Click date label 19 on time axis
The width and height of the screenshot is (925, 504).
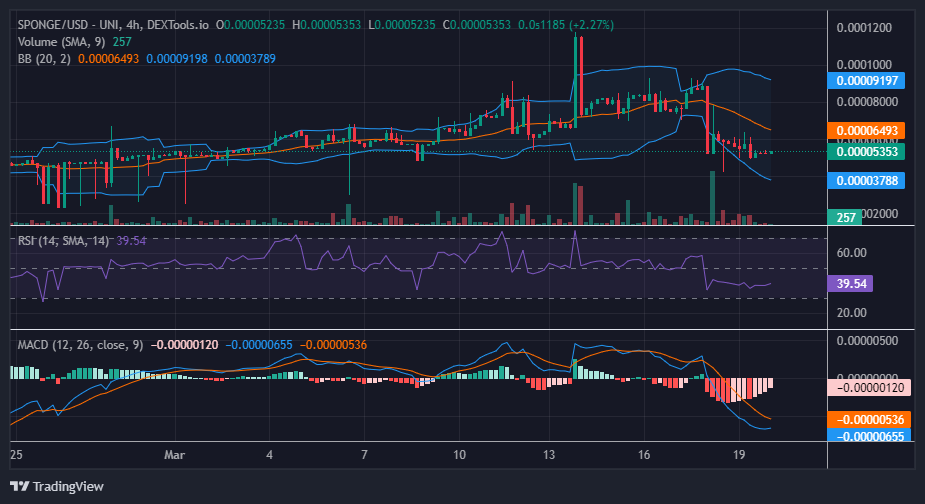739,455
